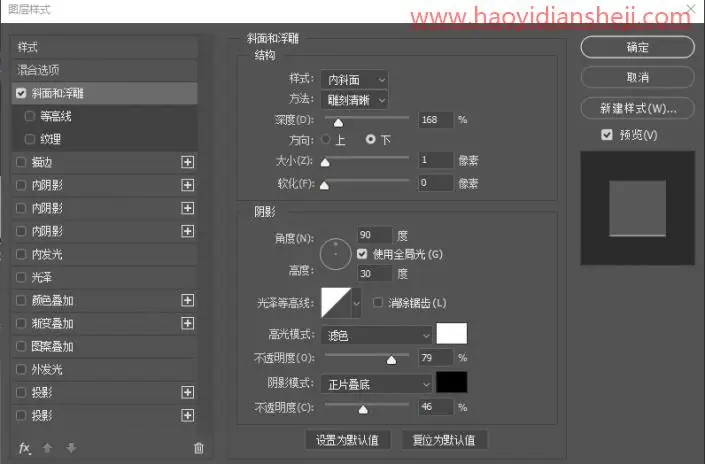
Task: Click the plus icon beside 渐变叠加
Action: pyautogui.click(x=187, y=323)
